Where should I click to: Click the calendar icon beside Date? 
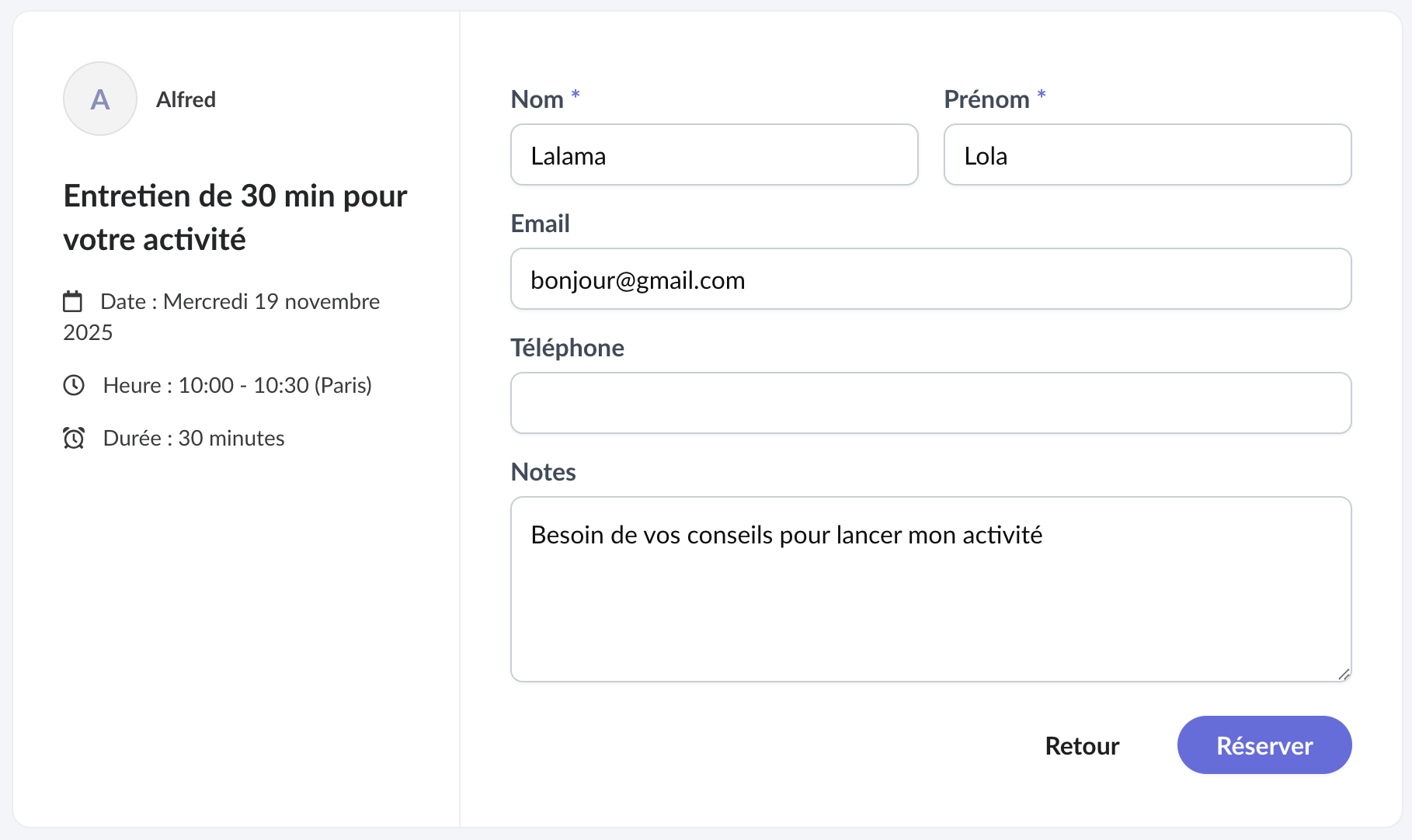[x=72, y=301]
